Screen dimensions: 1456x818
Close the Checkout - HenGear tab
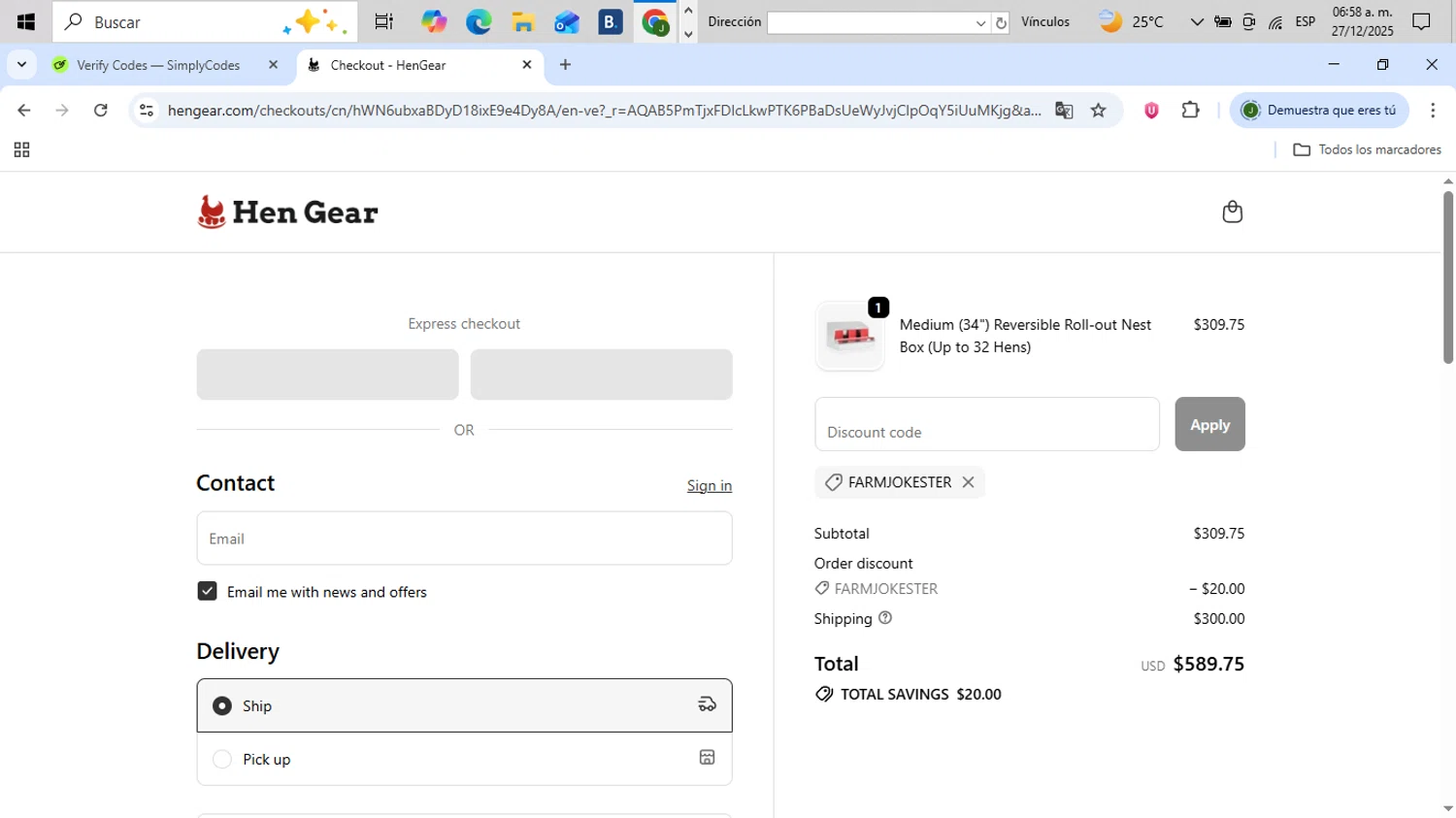point(527,65)
